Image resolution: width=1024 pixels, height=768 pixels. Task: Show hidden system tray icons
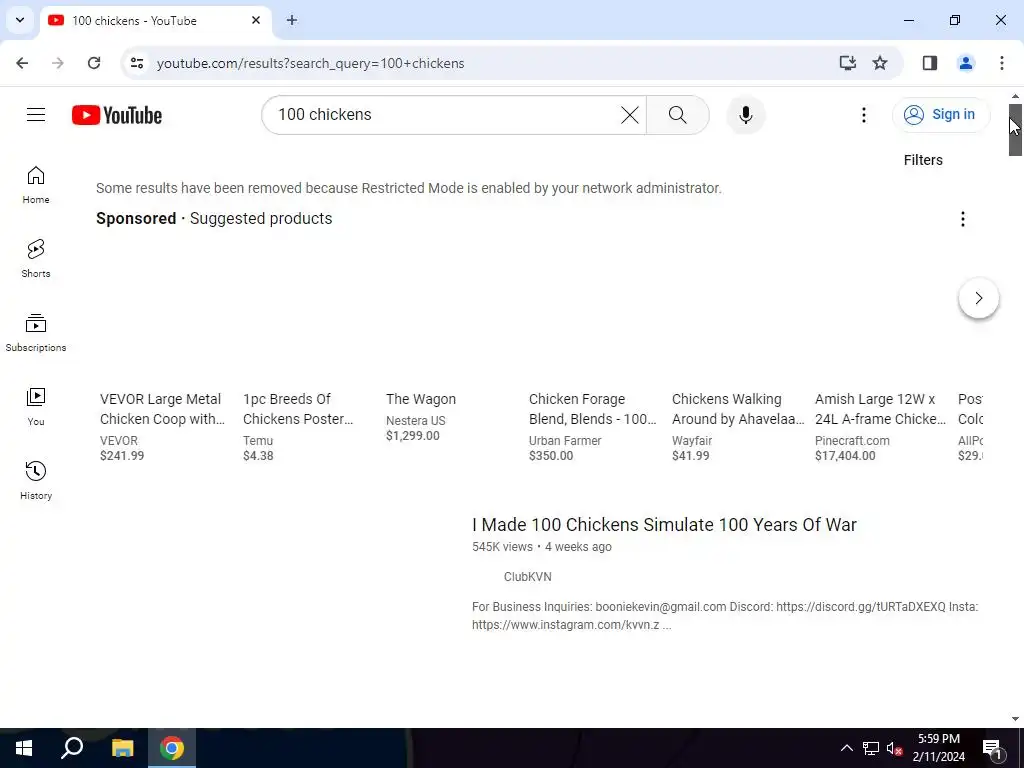pyautogui.click(x=846, y=748)
